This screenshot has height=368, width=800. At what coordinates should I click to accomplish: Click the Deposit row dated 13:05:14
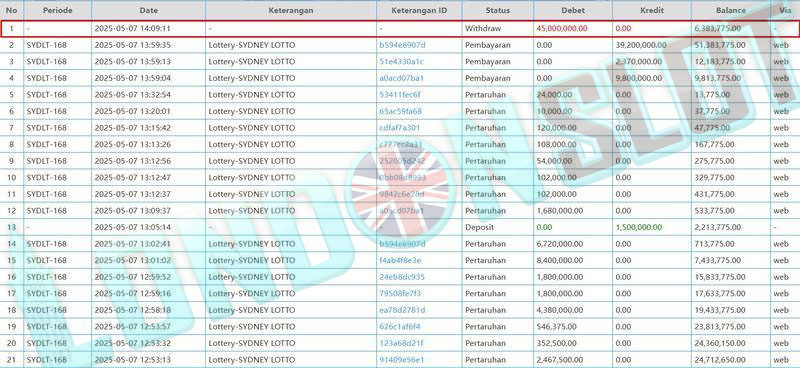399,227
